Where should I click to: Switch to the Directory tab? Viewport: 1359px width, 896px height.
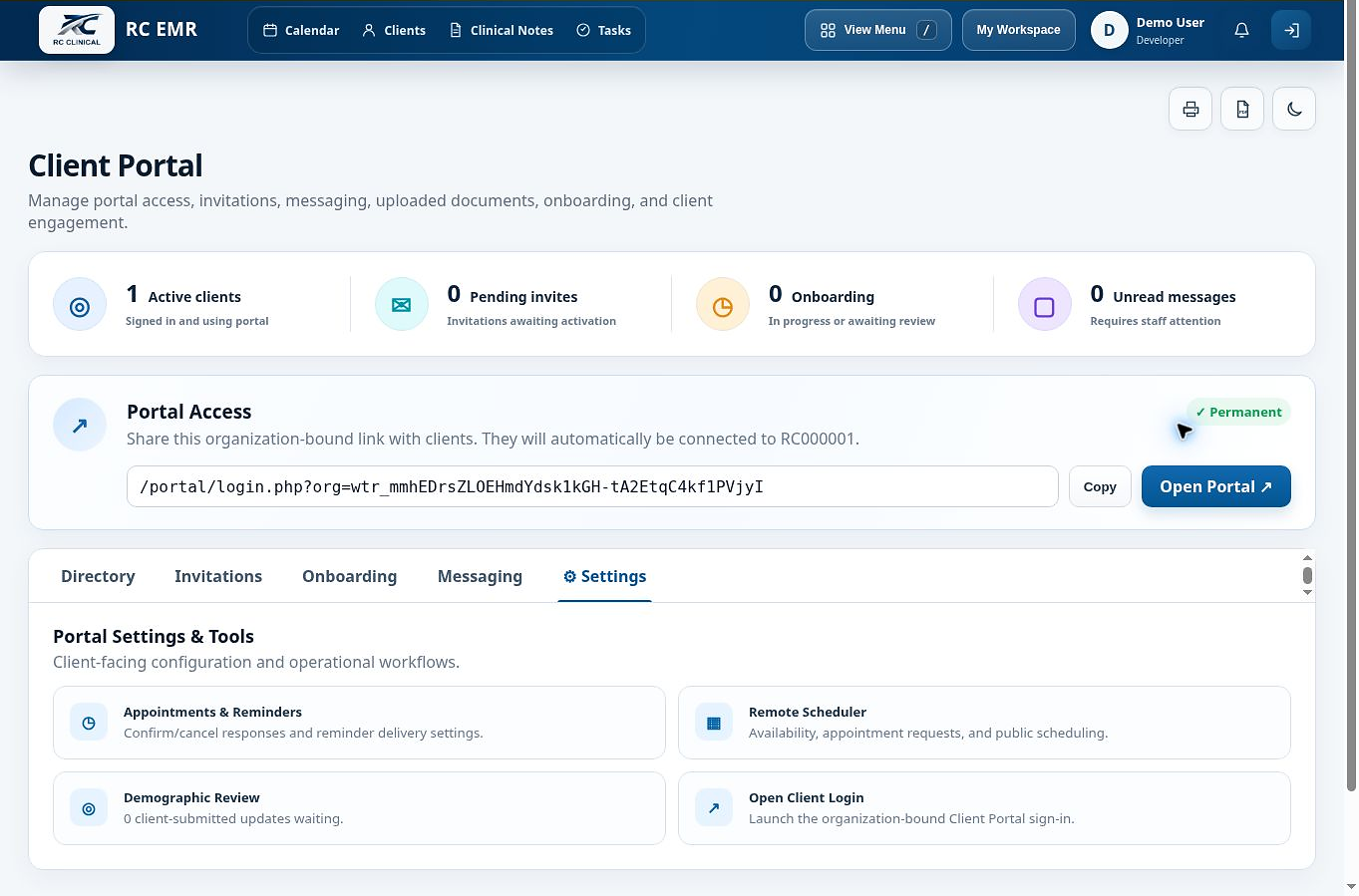pyautogui.click(x=98, y=576)
